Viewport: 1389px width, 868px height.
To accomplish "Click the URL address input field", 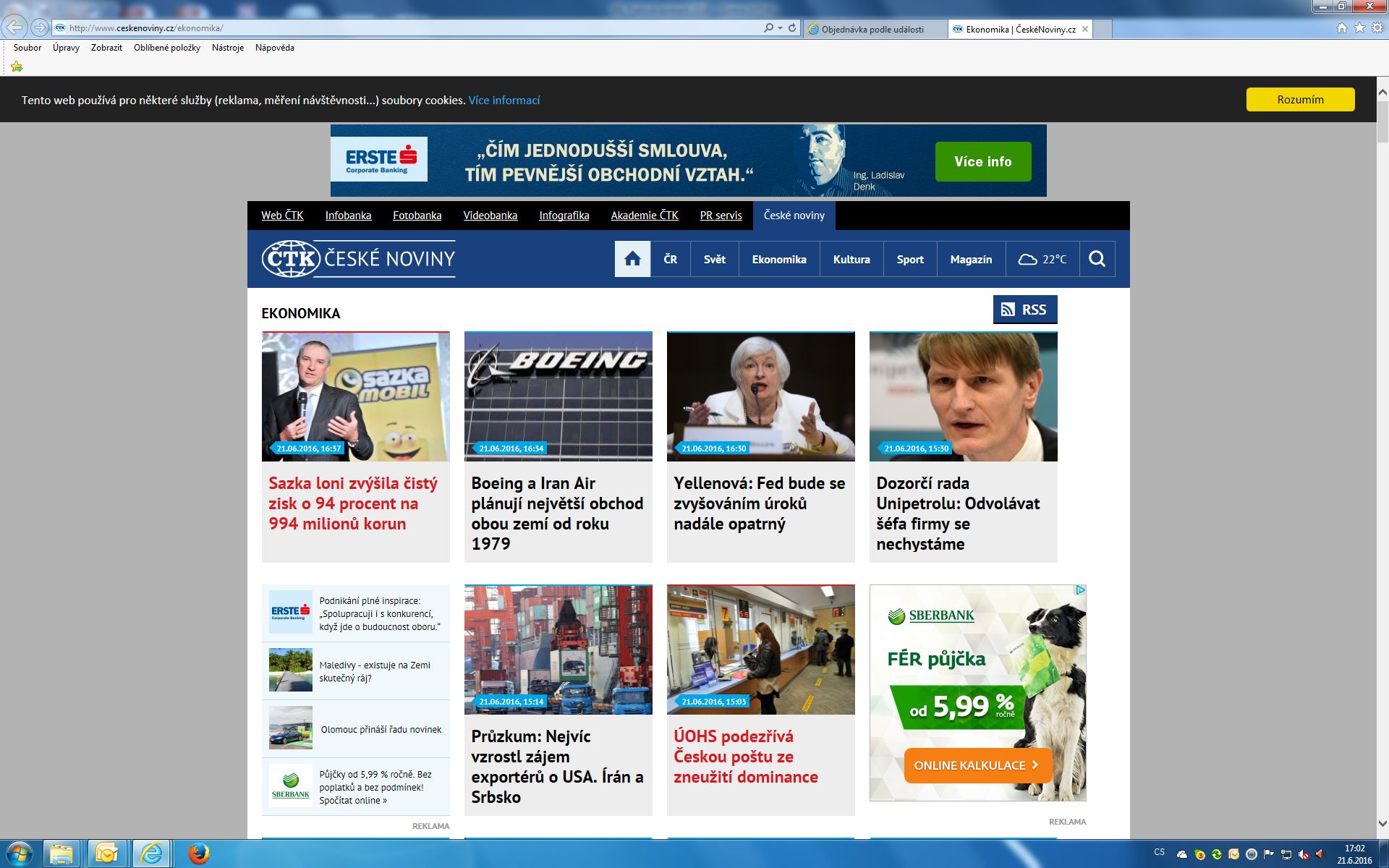I will pos(412,28).
